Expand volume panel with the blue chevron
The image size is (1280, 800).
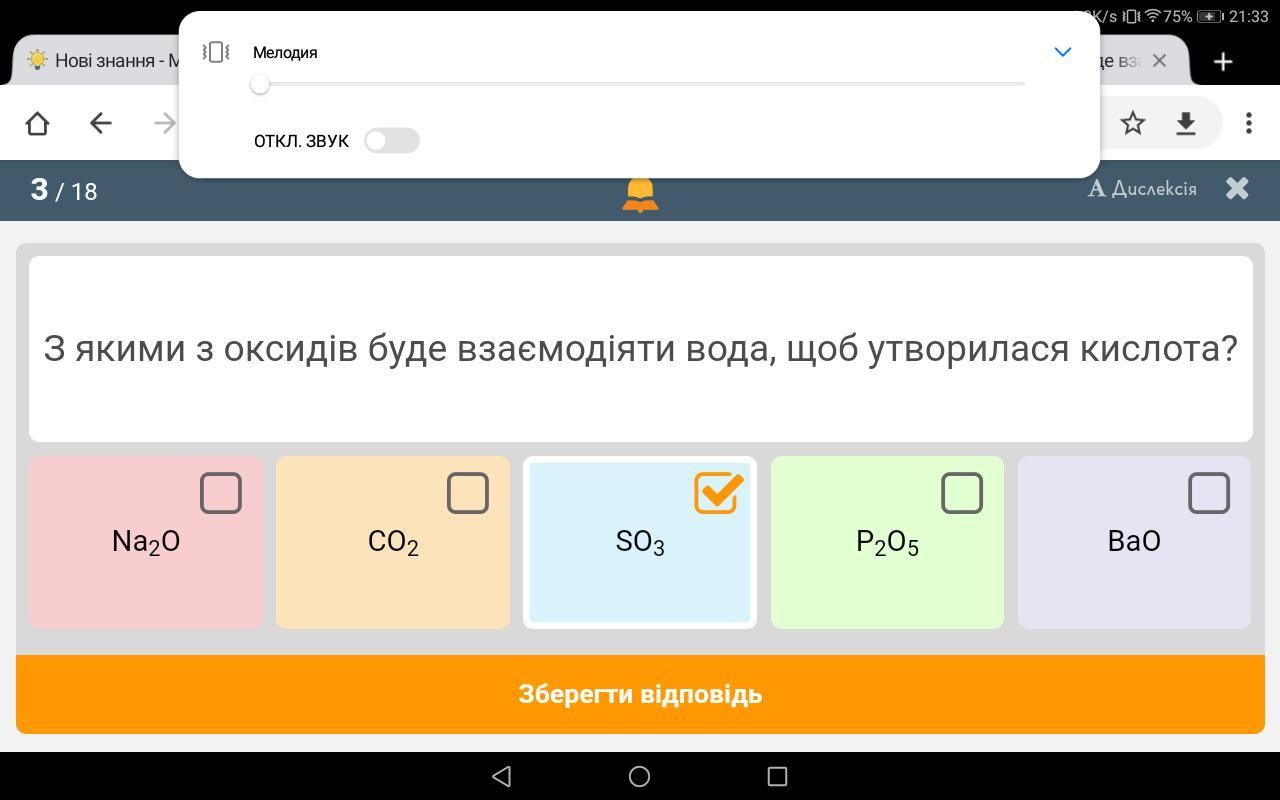pyautogui.click(x=1063, y=52)
